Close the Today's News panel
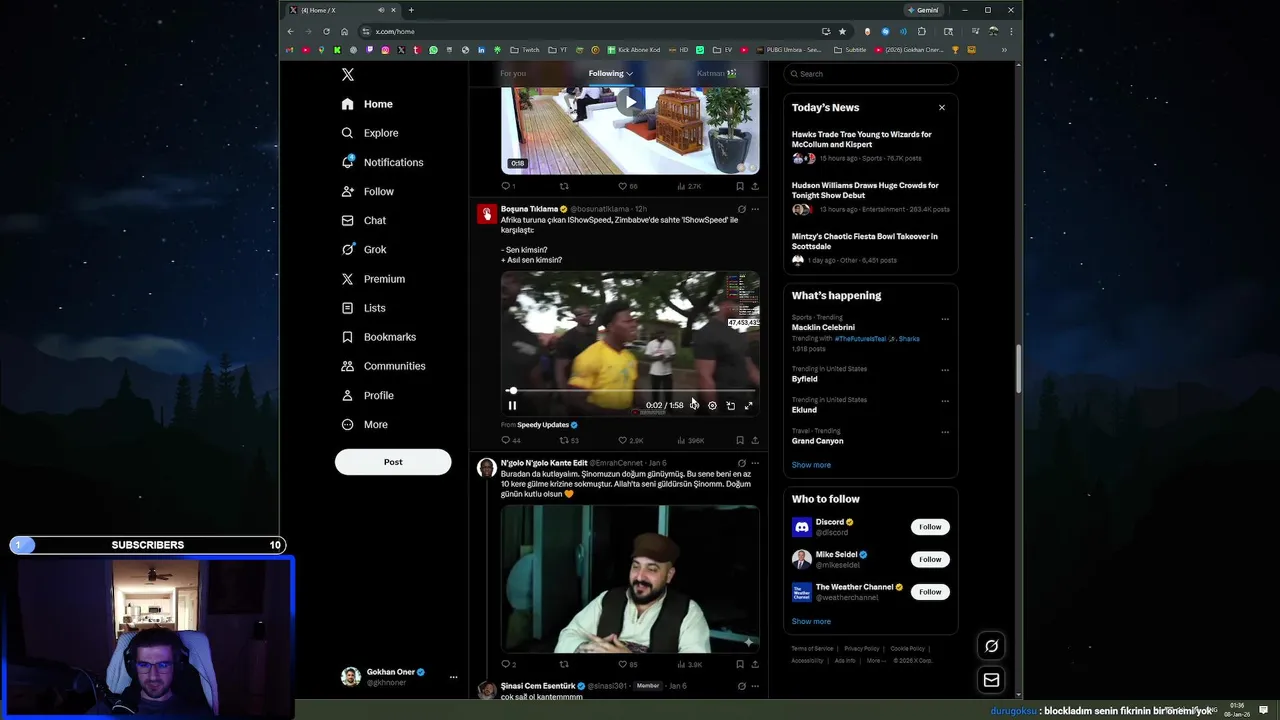 [941, 107]
